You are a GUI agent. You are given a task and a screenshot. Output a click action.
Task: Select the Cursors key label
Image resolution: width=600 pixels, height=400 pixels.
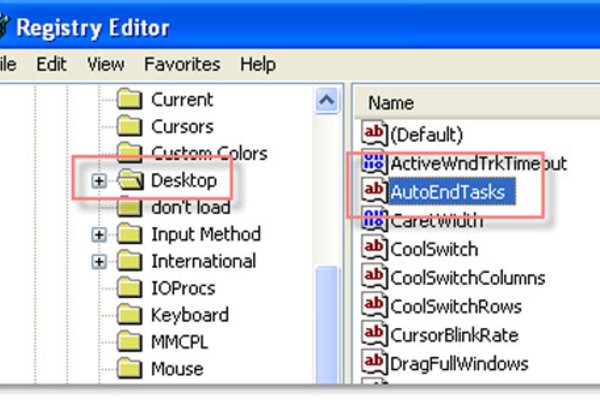tap(182, 127)
